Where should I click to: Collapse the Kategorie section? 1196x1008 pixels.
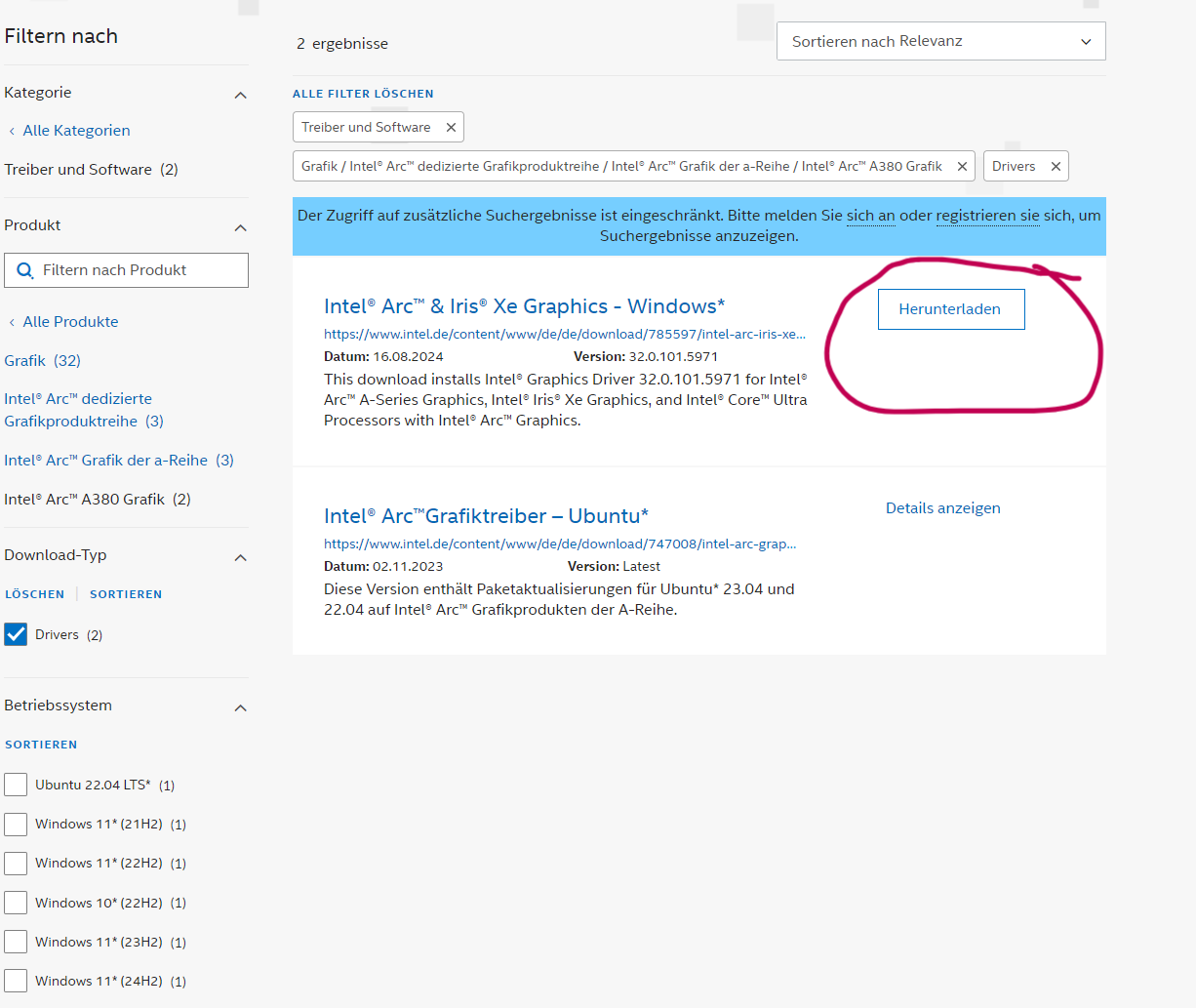(241, 95)
